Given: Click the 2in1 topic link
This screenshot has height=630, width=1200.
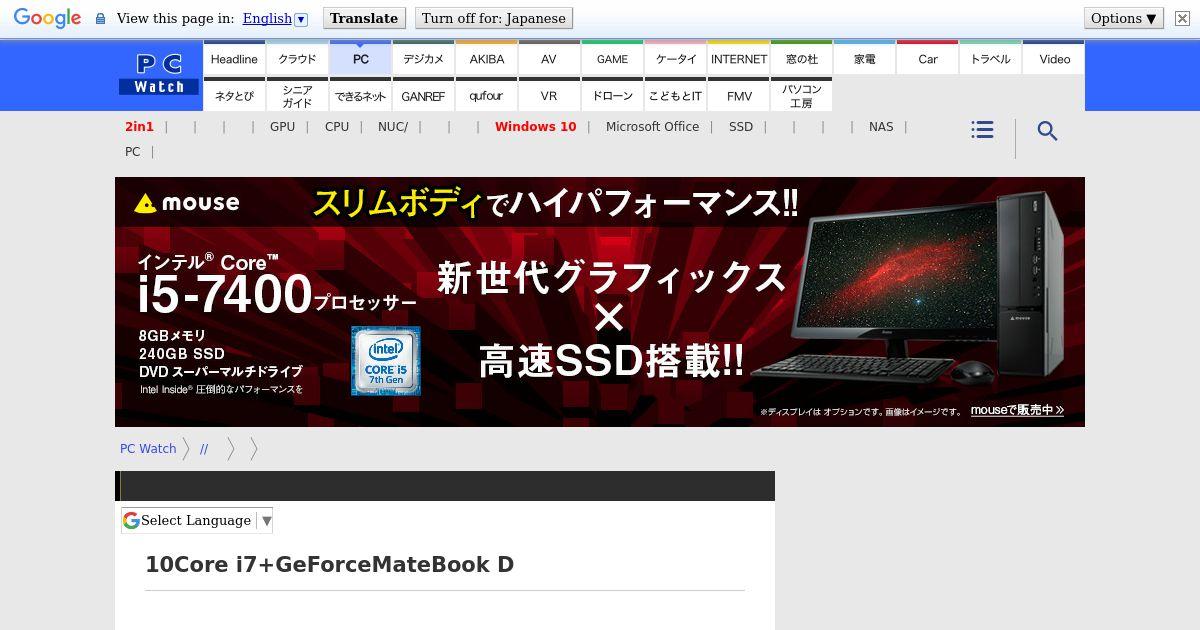Looking at the screenshot, I should tap(139, 126).
